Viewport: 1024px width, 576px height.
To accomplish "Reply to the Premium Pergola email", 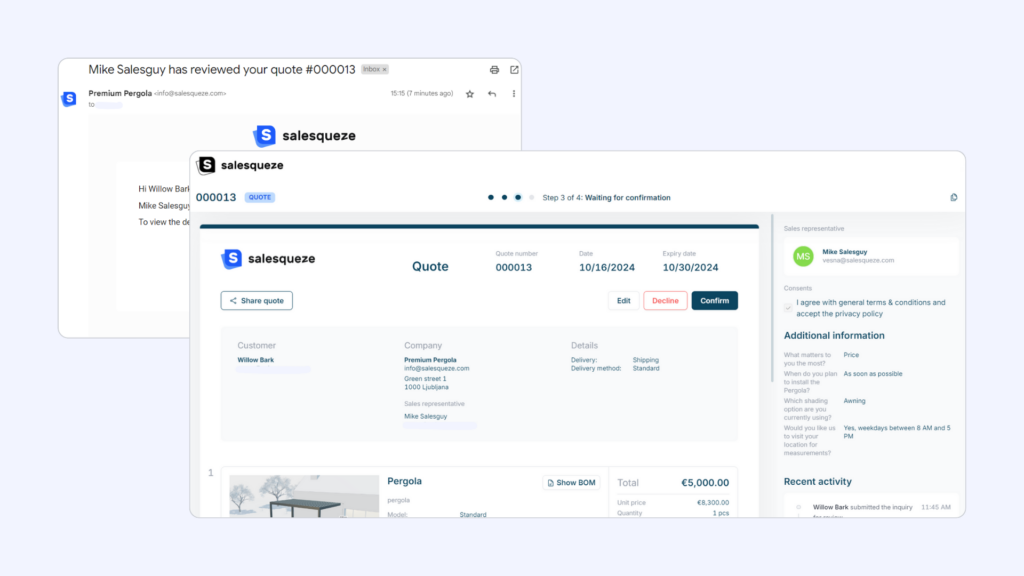I will click(492, 94).
